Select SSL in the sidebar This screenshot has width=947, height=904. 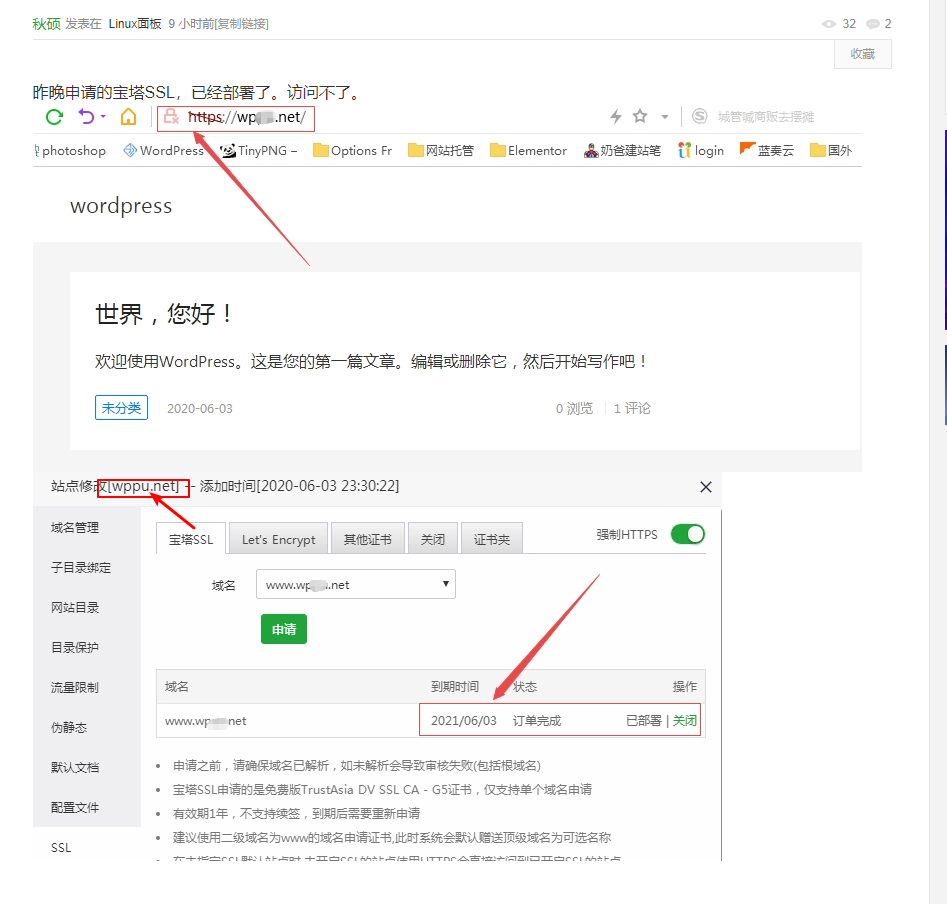click(x=61, y=848)
